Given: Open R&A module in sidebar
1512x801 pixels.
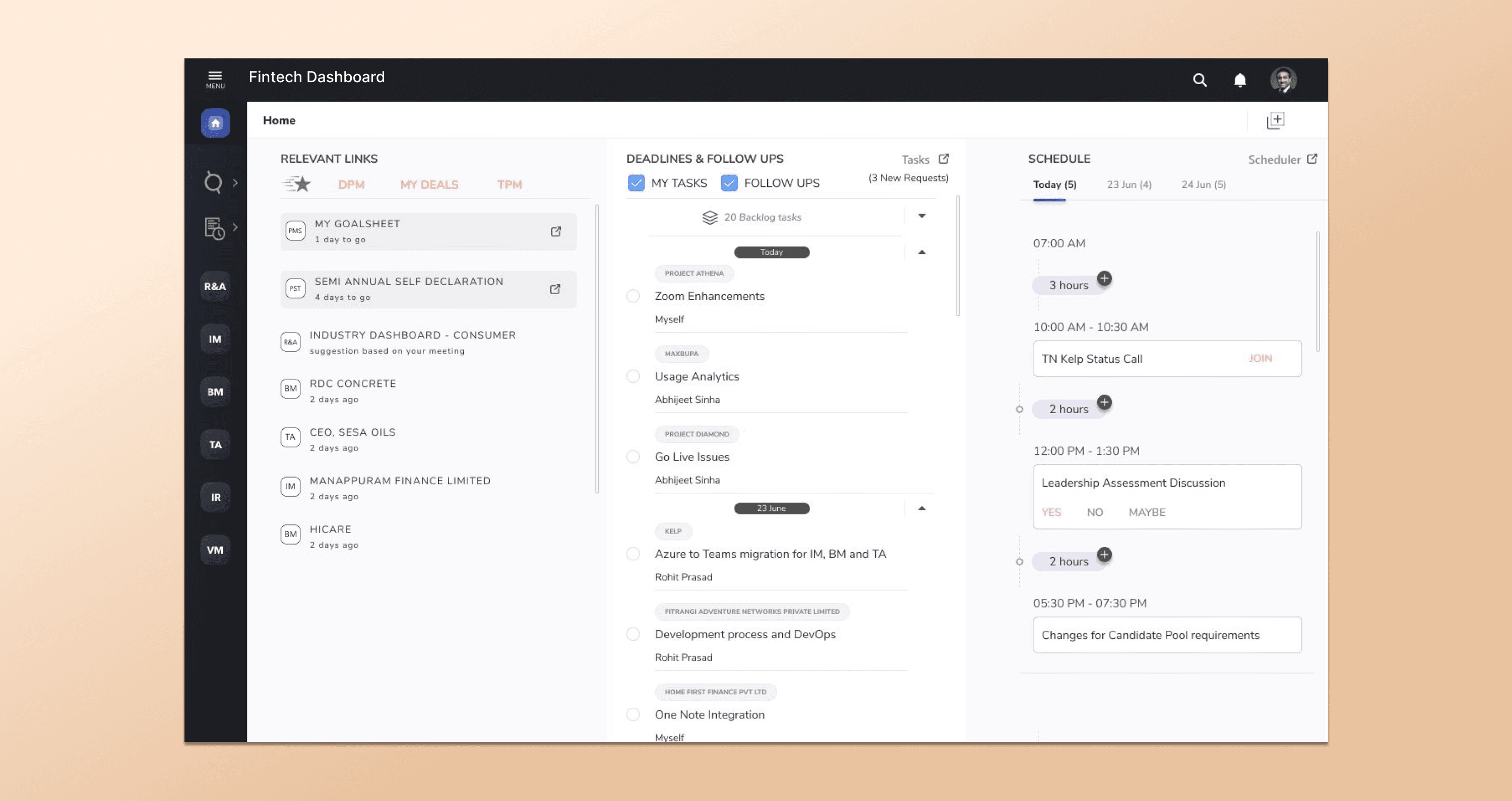Looking at the screenshot, I should [215, 286].
